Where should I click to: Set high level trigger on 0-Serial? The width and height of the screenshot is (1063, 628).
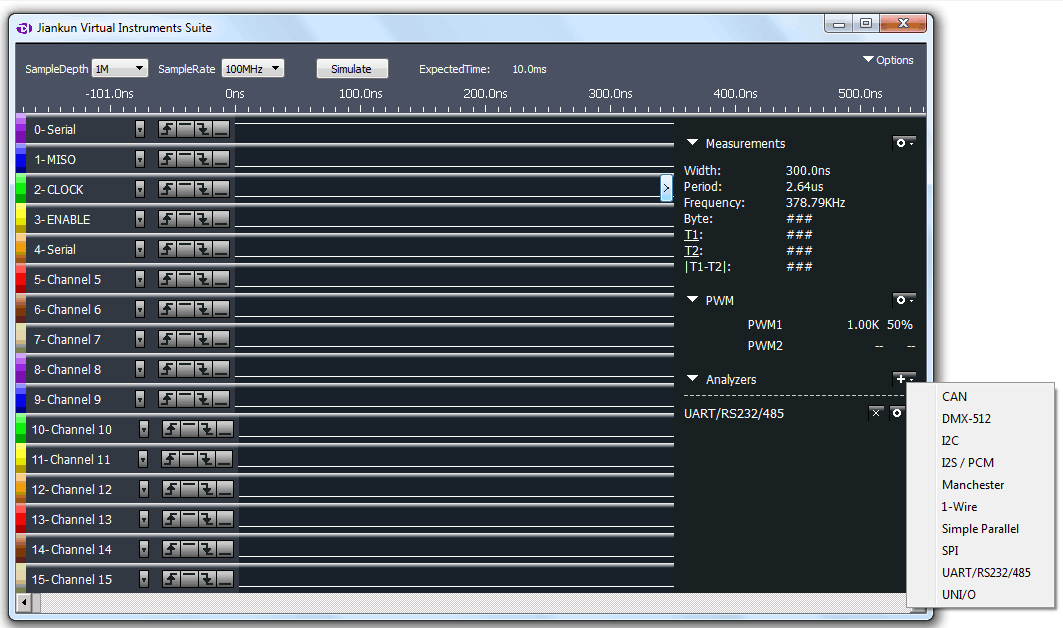tap(185, 129)
